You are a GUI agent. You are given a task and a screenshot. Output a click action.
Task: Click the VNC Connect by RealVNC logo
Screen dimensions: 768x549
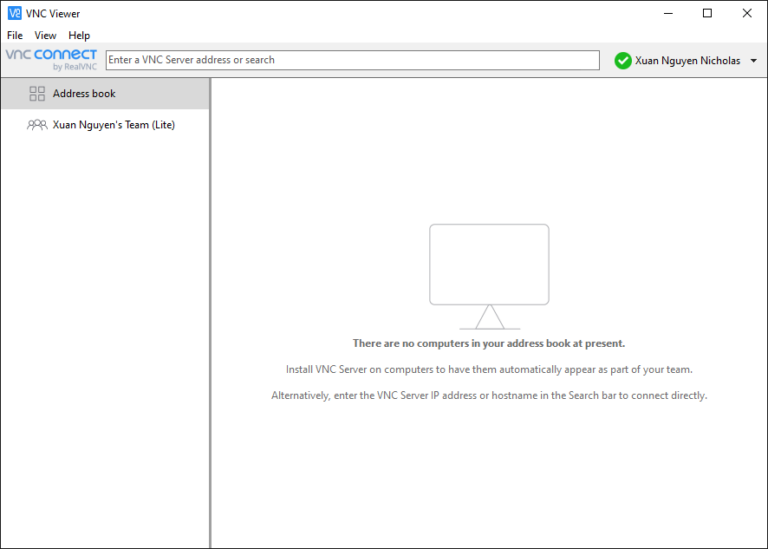51,59
